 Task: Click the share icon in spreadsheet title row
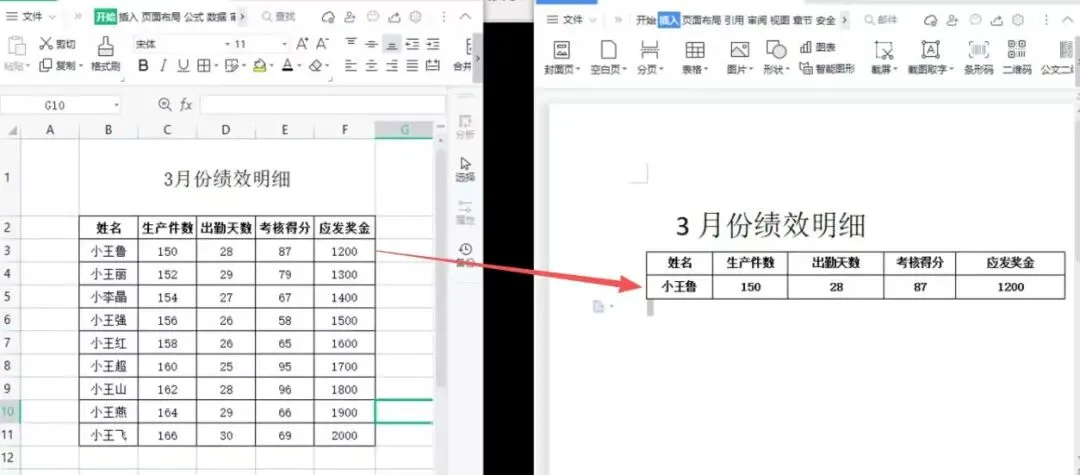395,17
